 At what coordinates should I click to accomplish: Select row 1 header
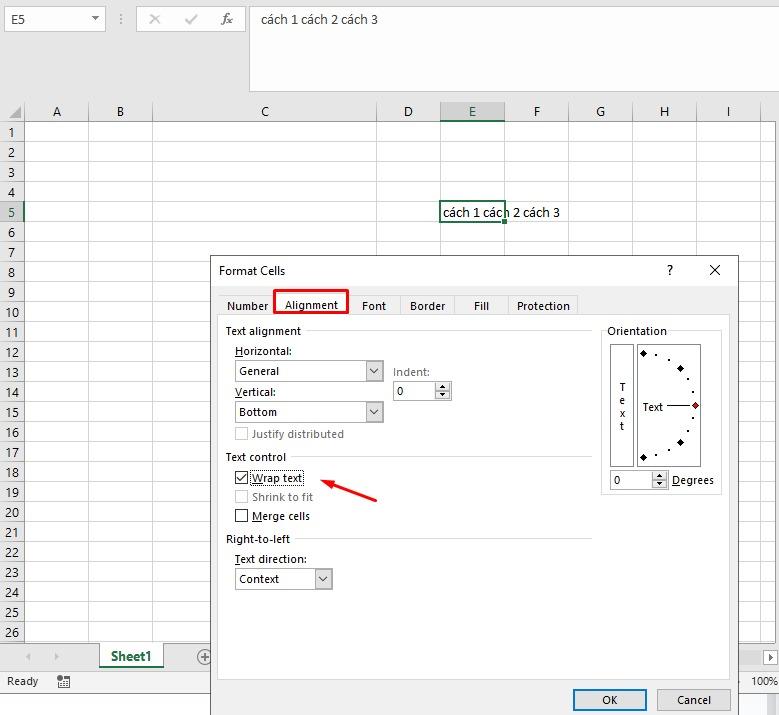[12, 133]
